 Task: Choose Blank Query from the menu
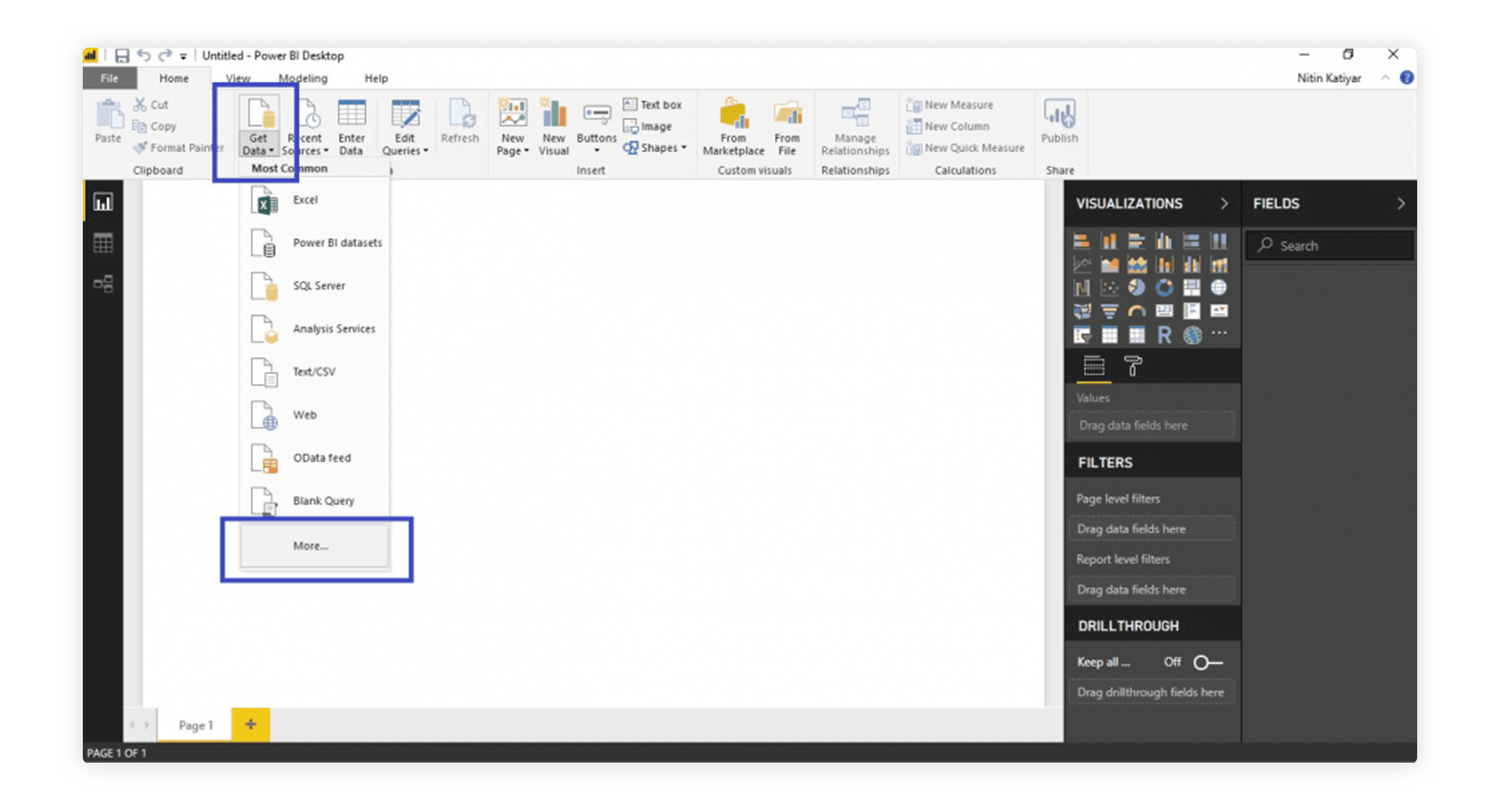[314, 500]
